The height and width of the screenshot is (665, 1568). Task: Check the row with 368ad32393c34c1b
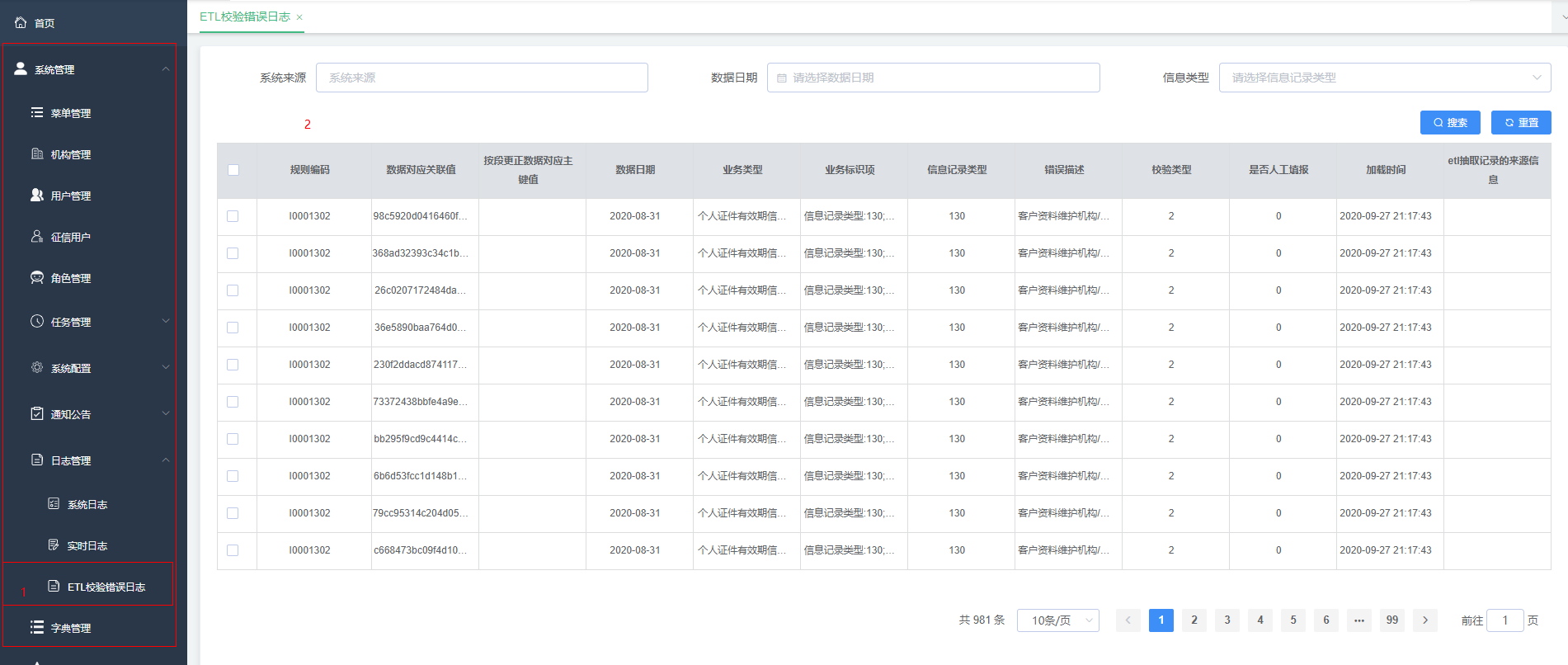(233, 253)
